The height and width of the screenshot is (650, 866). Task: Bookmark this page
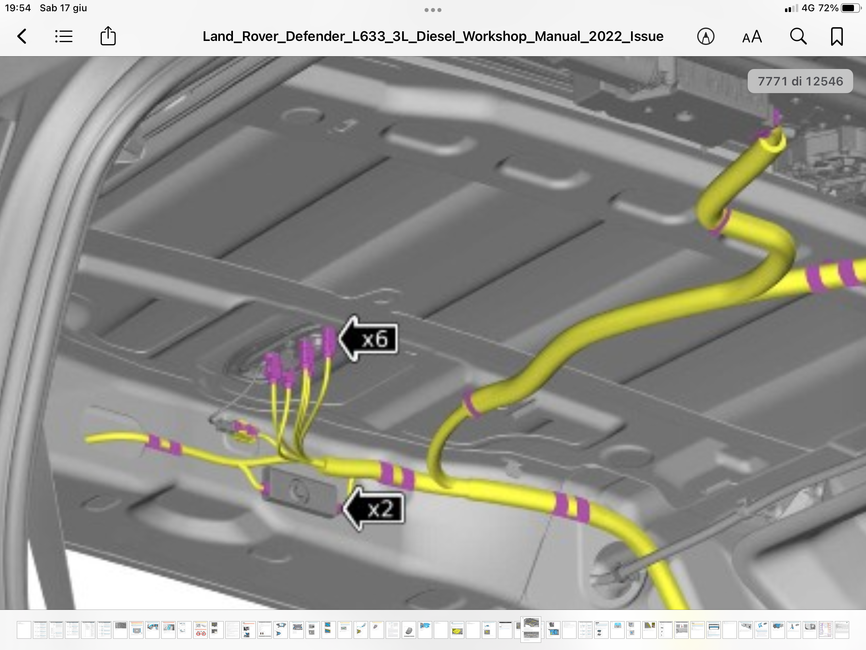click(837, 36)
